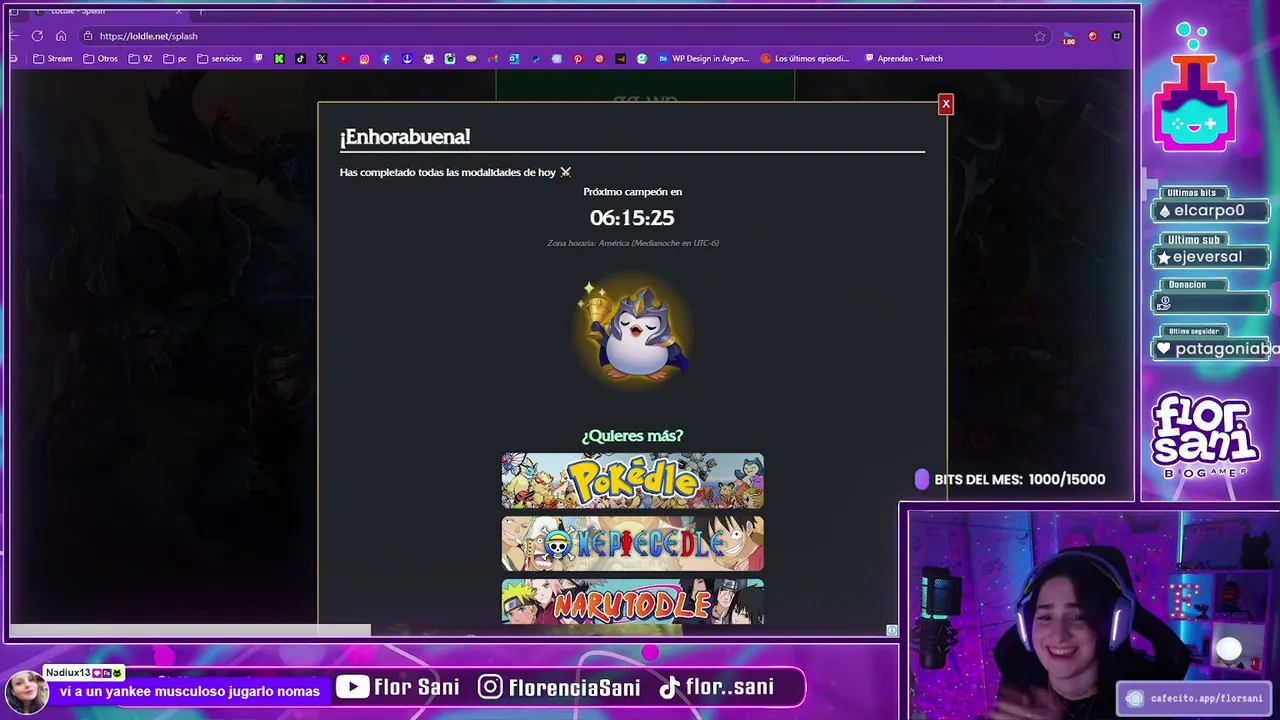
Task: Click the ¿Quieres más? heading
Action: coord(632,436)
